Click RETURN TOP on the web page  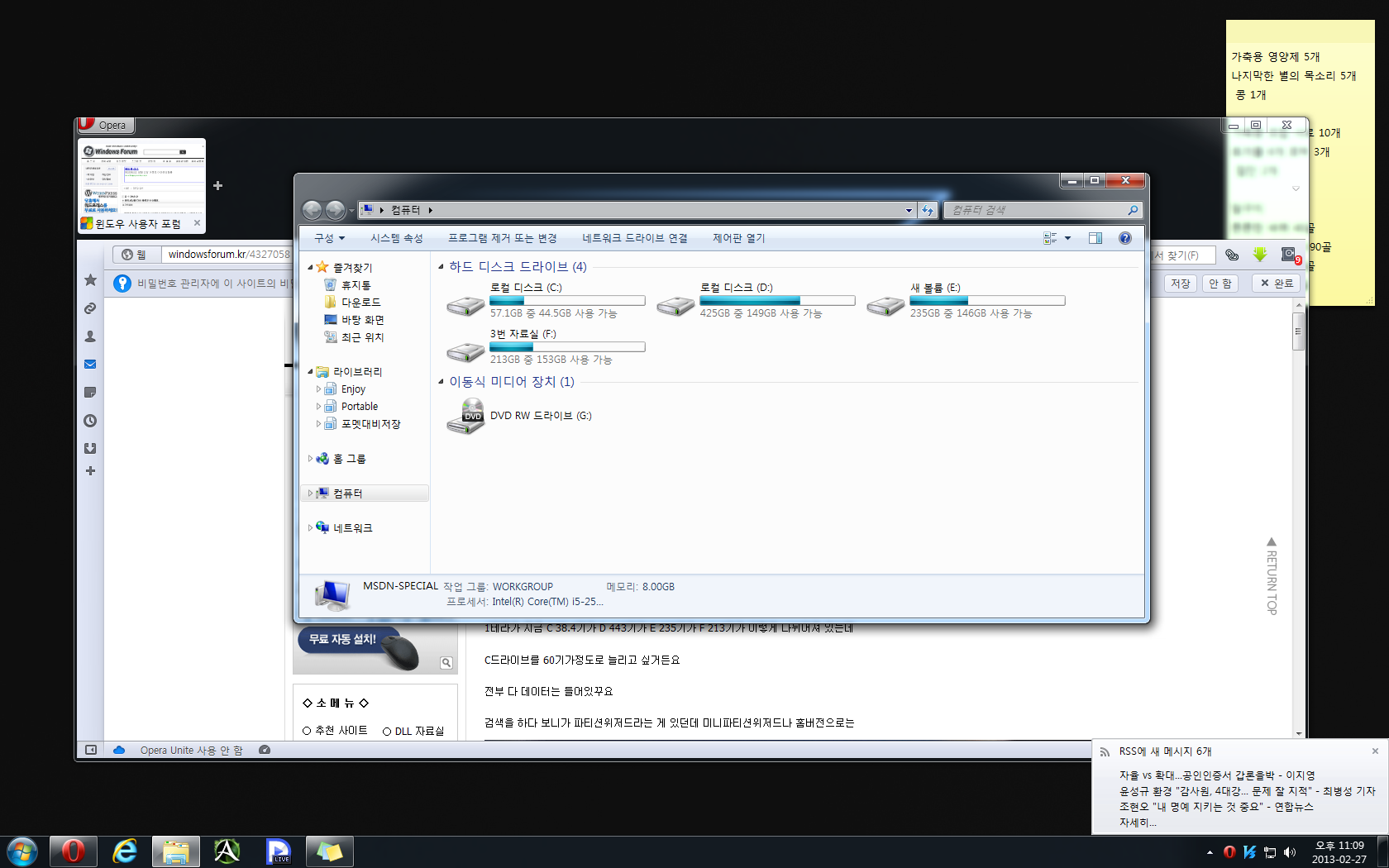tap(1272, 577)
